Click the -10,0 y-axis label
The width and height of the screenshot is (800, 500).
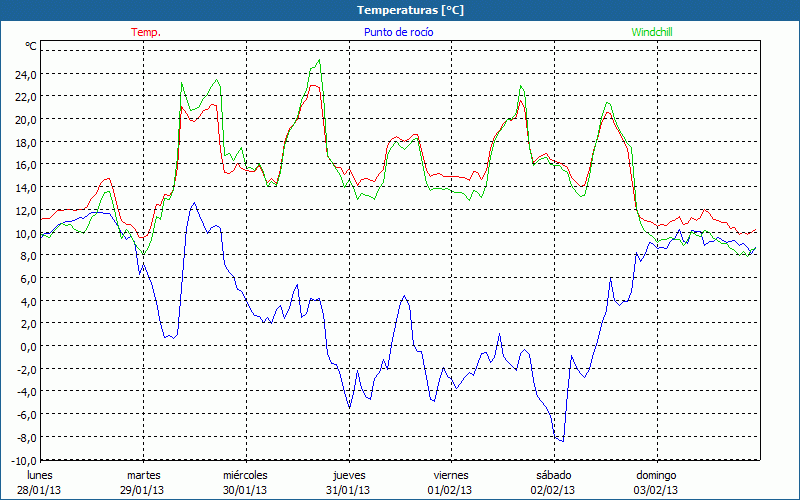click(21, 461)
